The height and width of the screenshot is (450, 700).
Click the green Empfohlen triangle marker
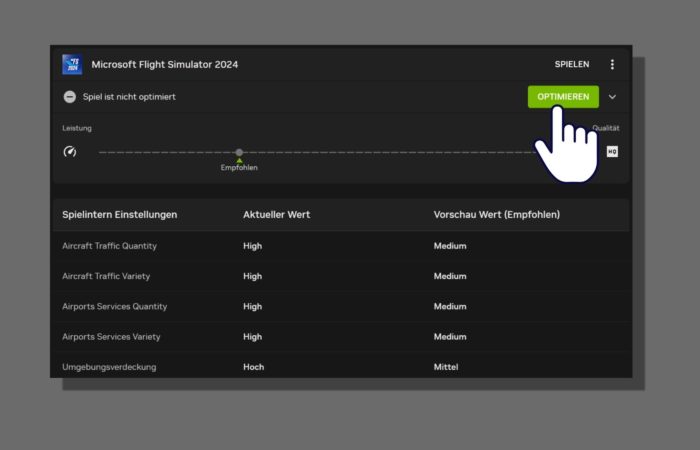[239, 160]
